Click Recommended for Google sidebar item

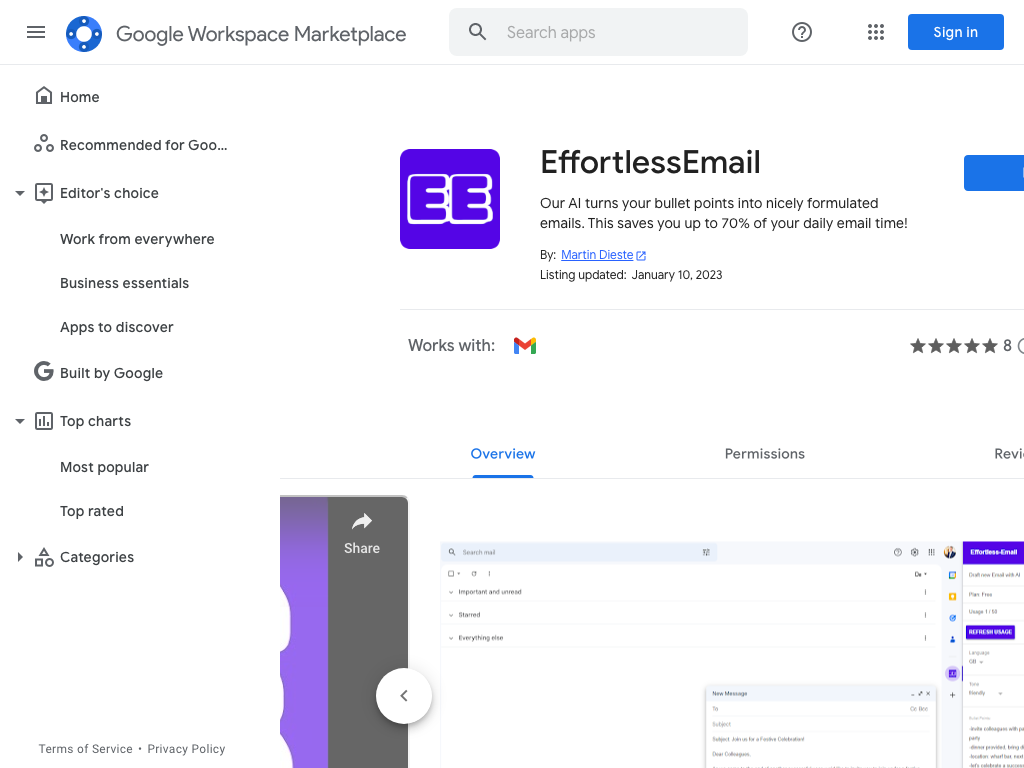coord(143,145)
